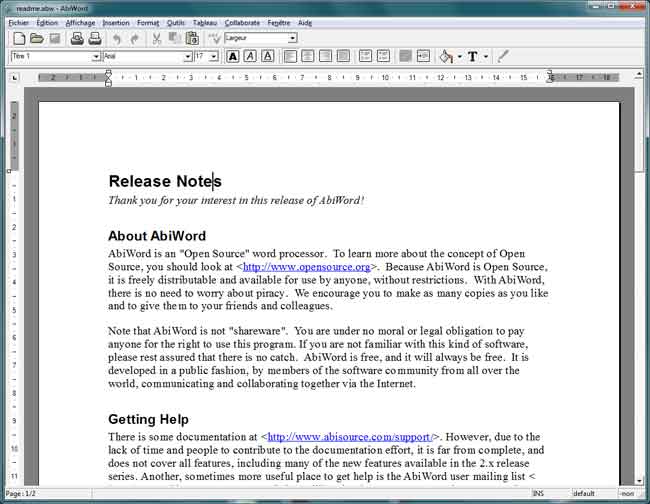This screenshot has width=650, height=504.
Task: Toggle underline formatting
Action: click(268, 56)
